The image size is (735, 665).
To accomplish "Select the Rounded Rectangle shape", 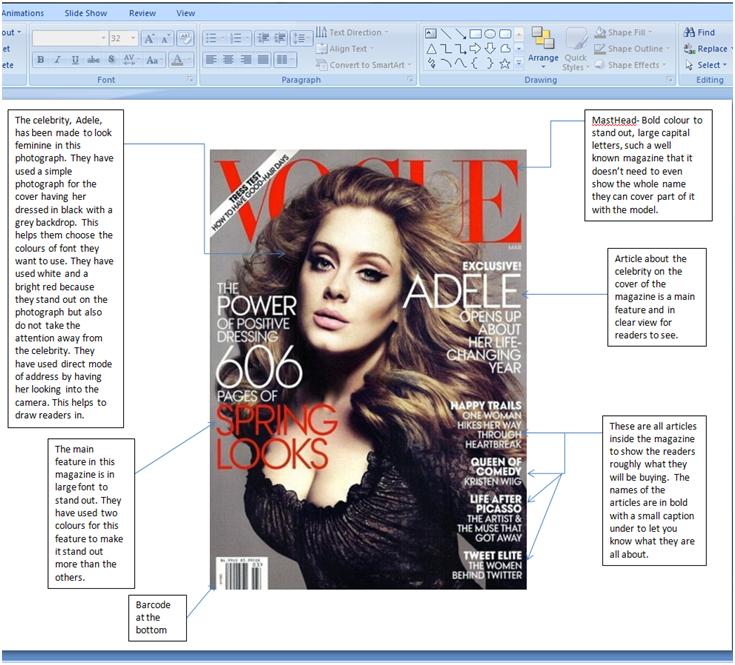I will 505,33.
